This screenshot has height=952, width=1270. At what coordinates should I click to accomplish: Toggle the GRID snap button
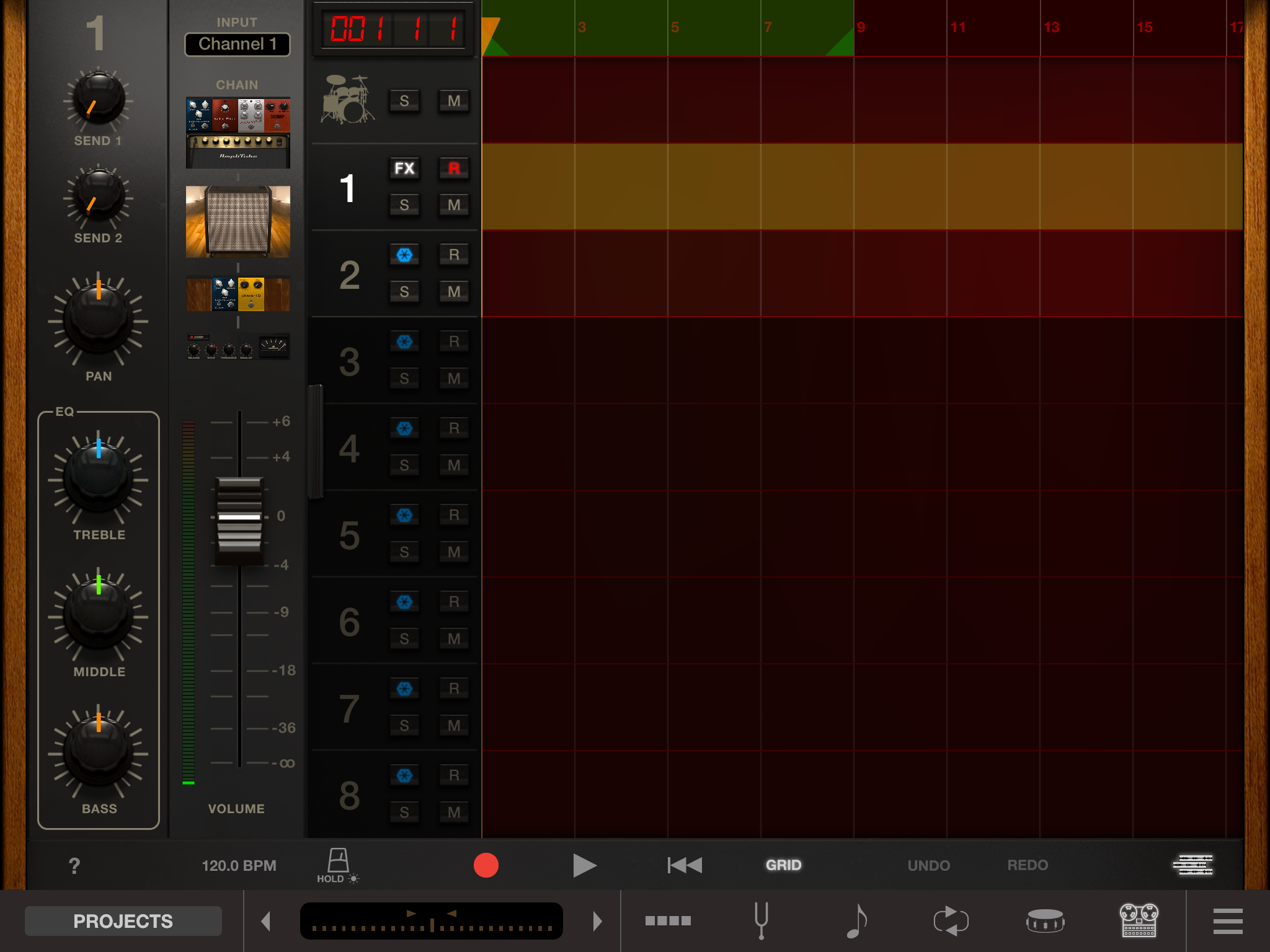(783, 865)
